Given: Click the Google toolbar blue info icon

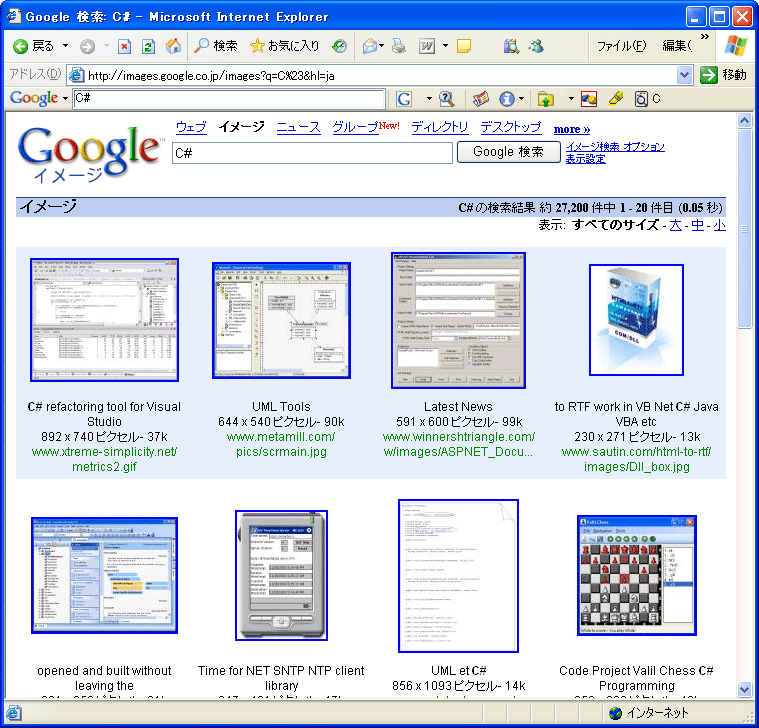Looking at the screenshot, I should (507, 99).
